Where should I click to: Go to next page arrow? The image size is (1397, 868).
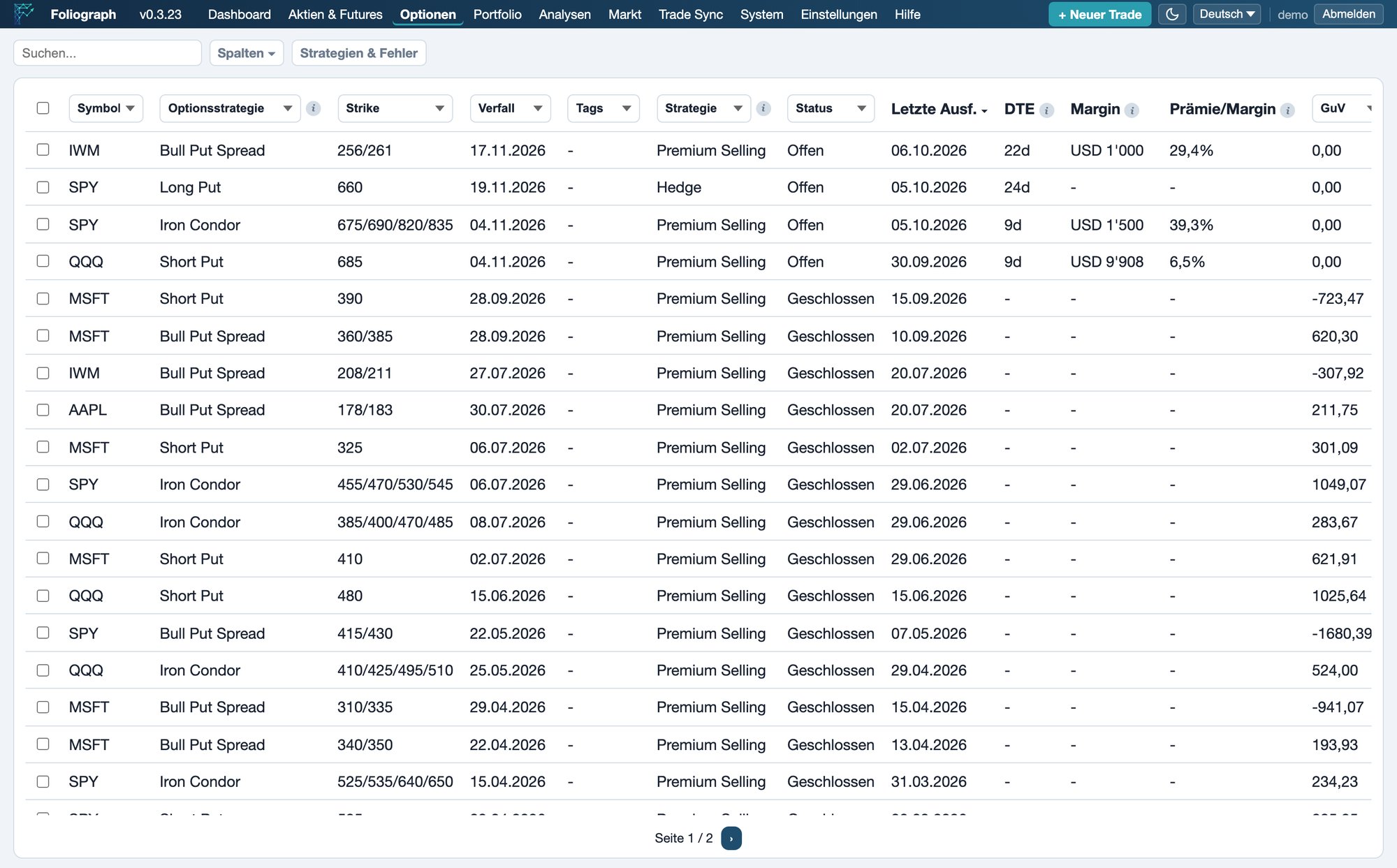tap(731, 838)
